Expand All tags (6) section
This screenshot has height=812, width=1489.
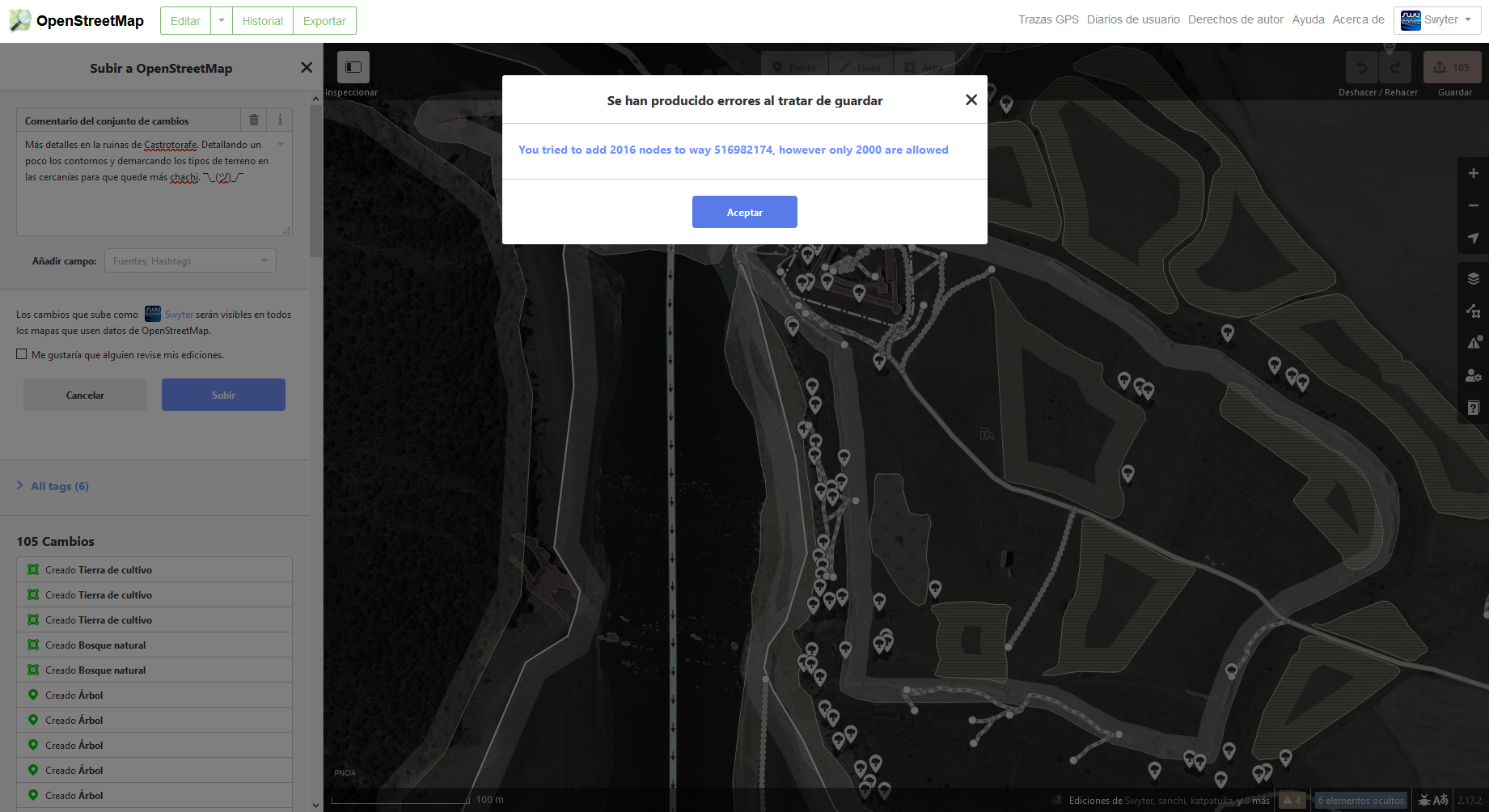tap(53, 485)
